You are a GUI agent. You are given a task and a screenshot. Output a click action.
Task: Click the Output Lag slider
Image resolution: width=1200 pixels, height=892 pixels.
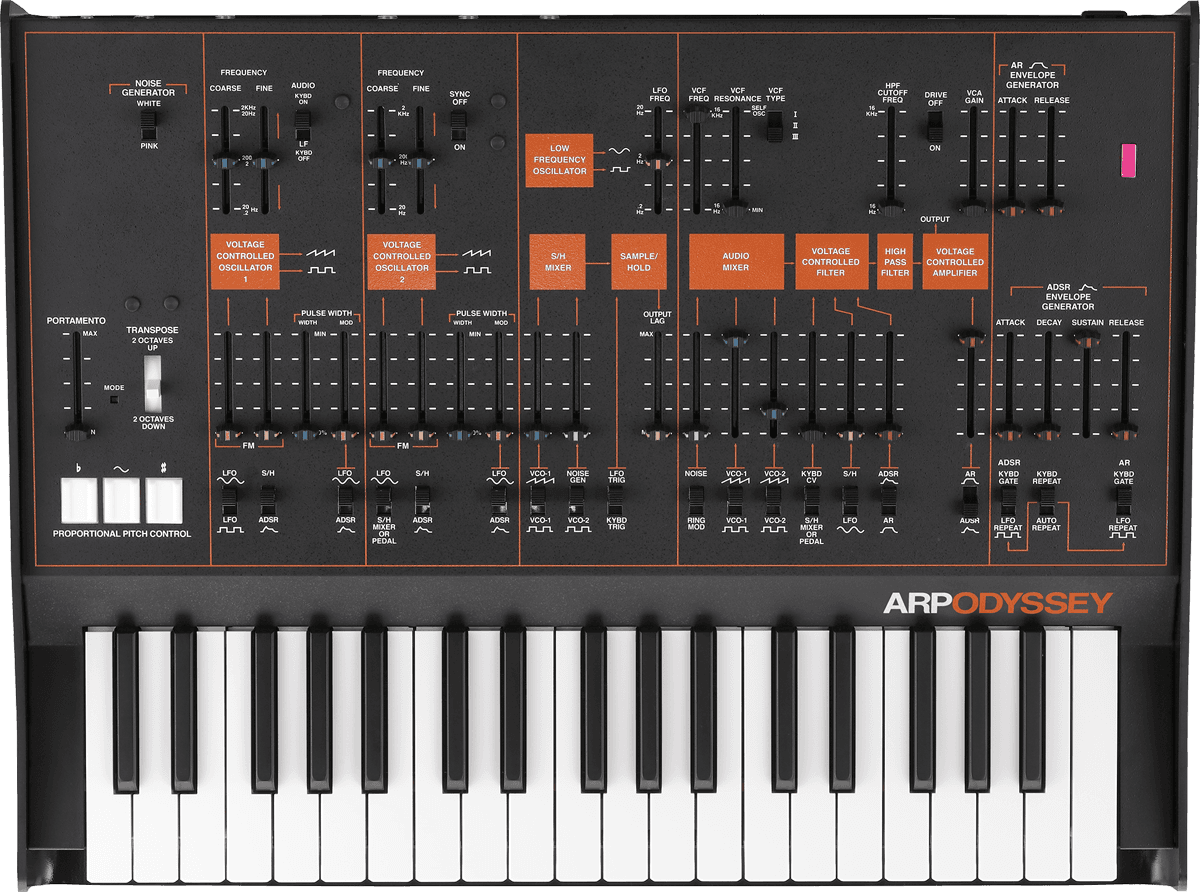[657, 385]
